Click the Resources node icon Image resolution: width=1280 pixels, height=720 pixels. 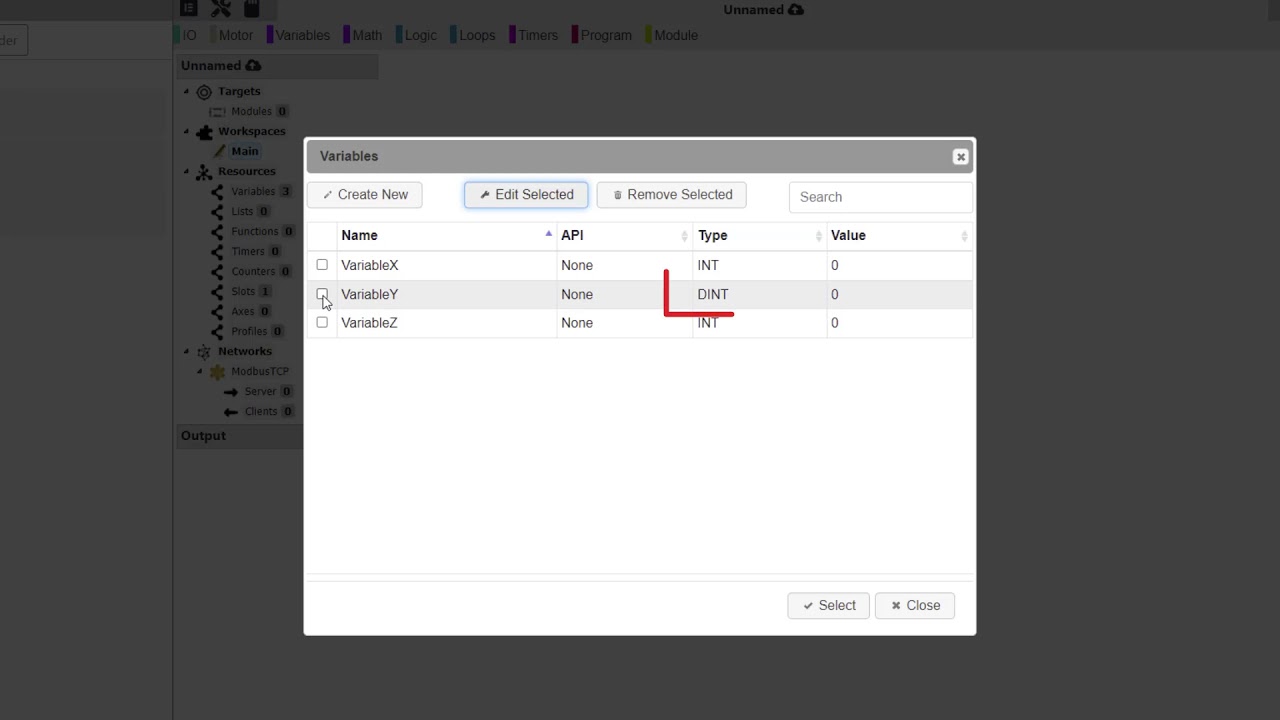click(204, 172)
